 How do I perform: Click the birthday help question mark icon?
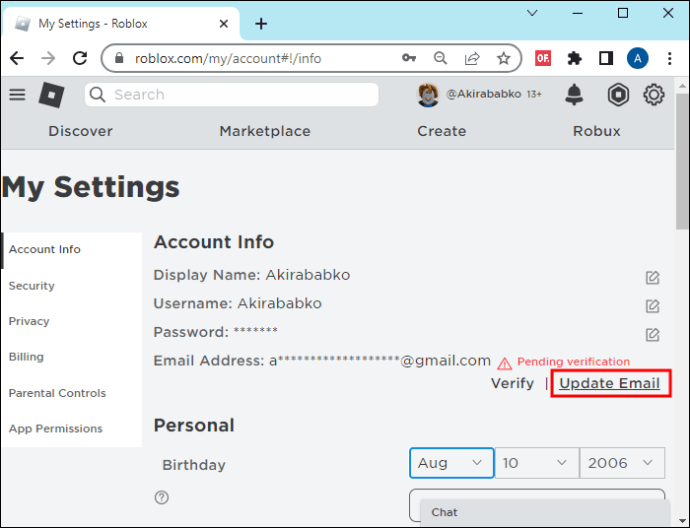coord(161,498)
